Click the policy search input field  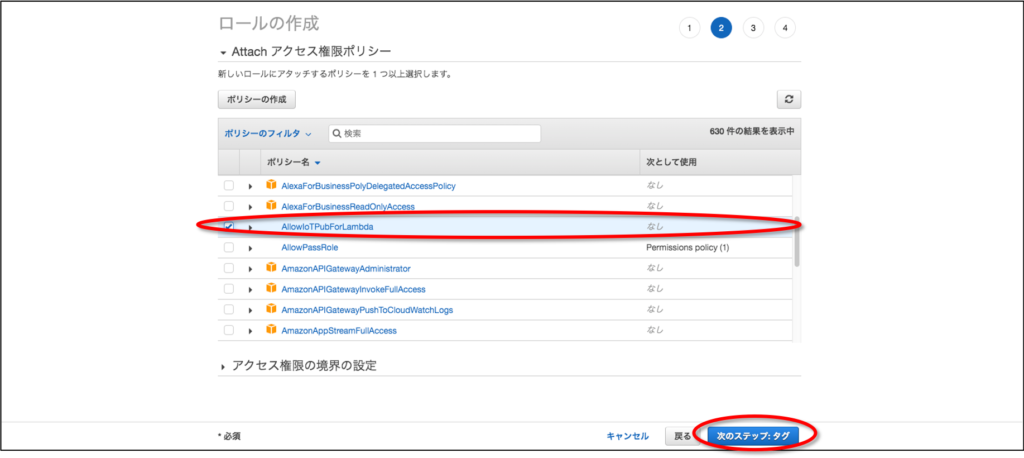tap(440, 133)
